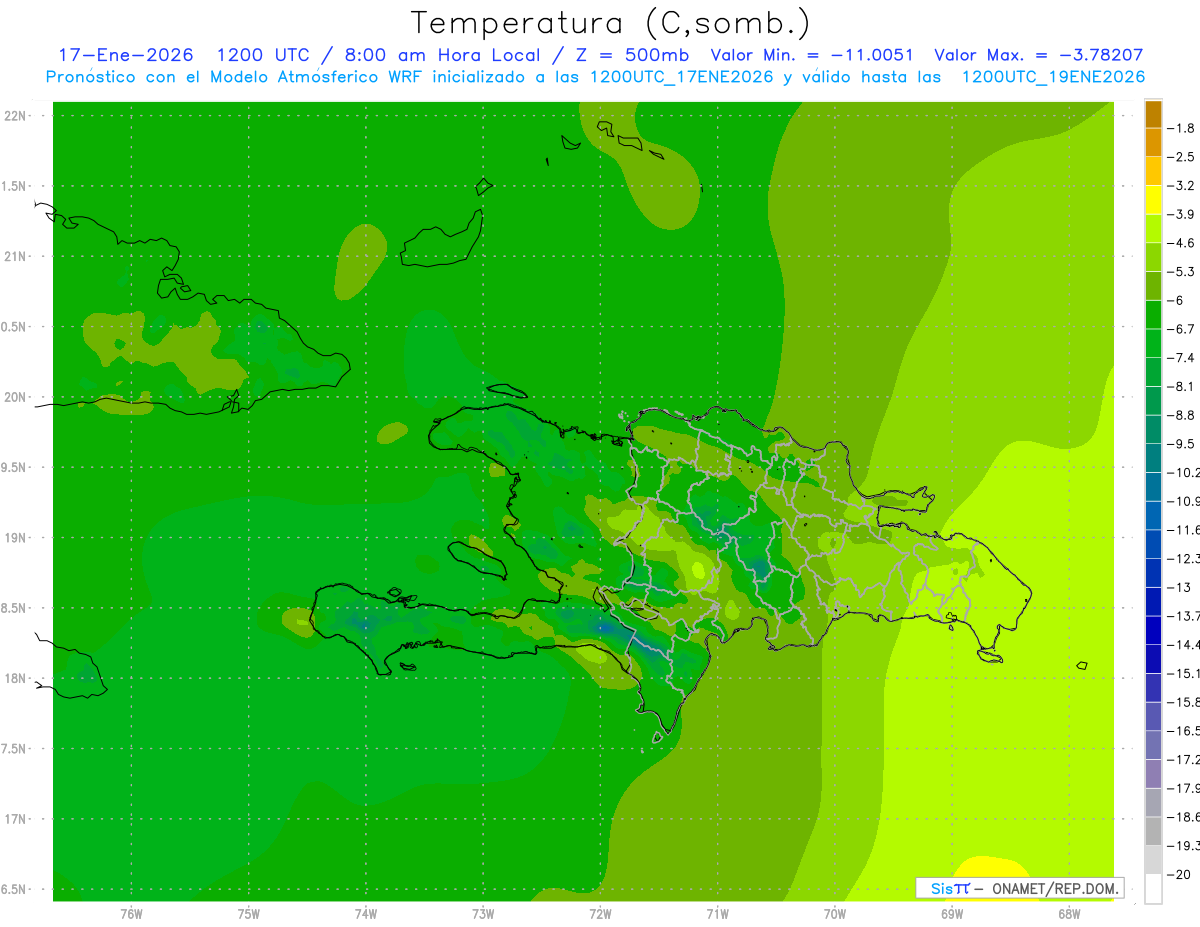Click the '72W' longitude label
The image size is (1200, 927).
[x=600, y=914]
